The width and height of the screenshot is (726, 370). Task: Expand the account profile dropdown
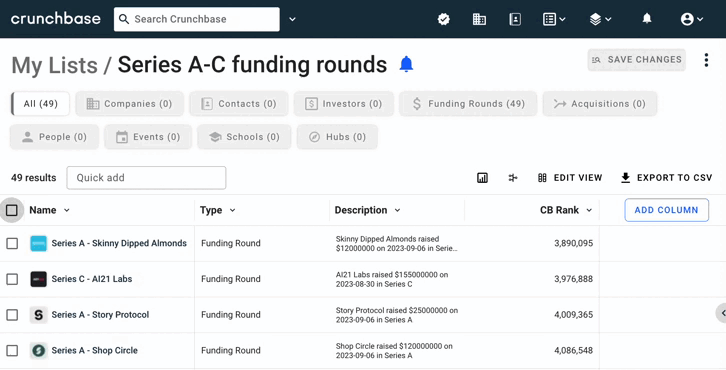pyautogui.click(x=692, y=19)
